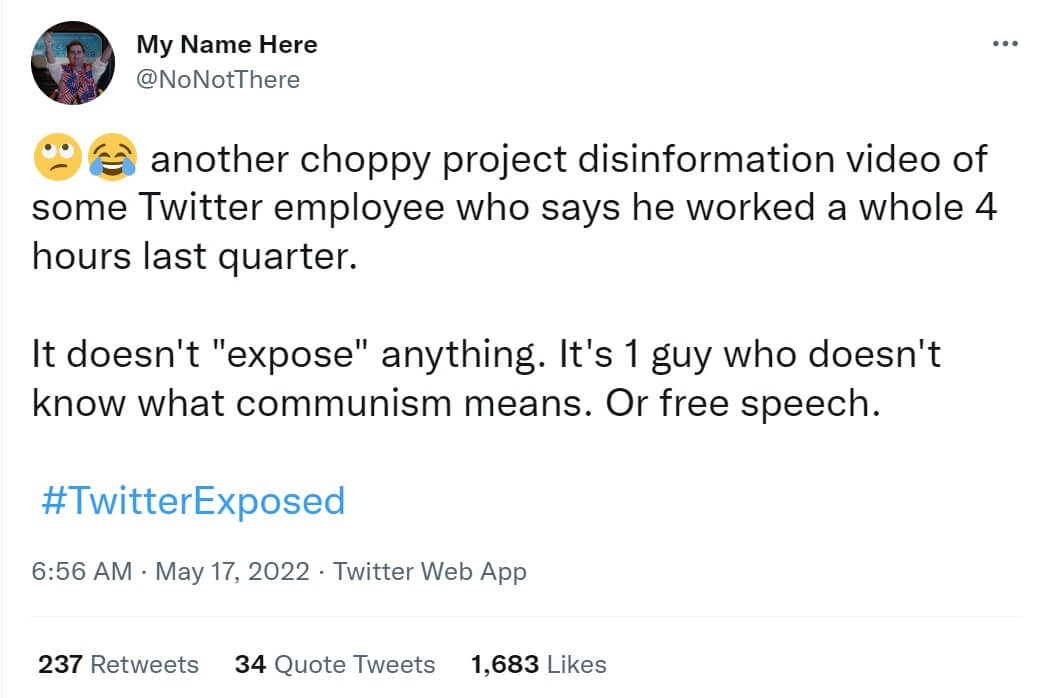Show the 1,683 Likes list
The width and height of the screenshot is (1040, 698).
538,664
